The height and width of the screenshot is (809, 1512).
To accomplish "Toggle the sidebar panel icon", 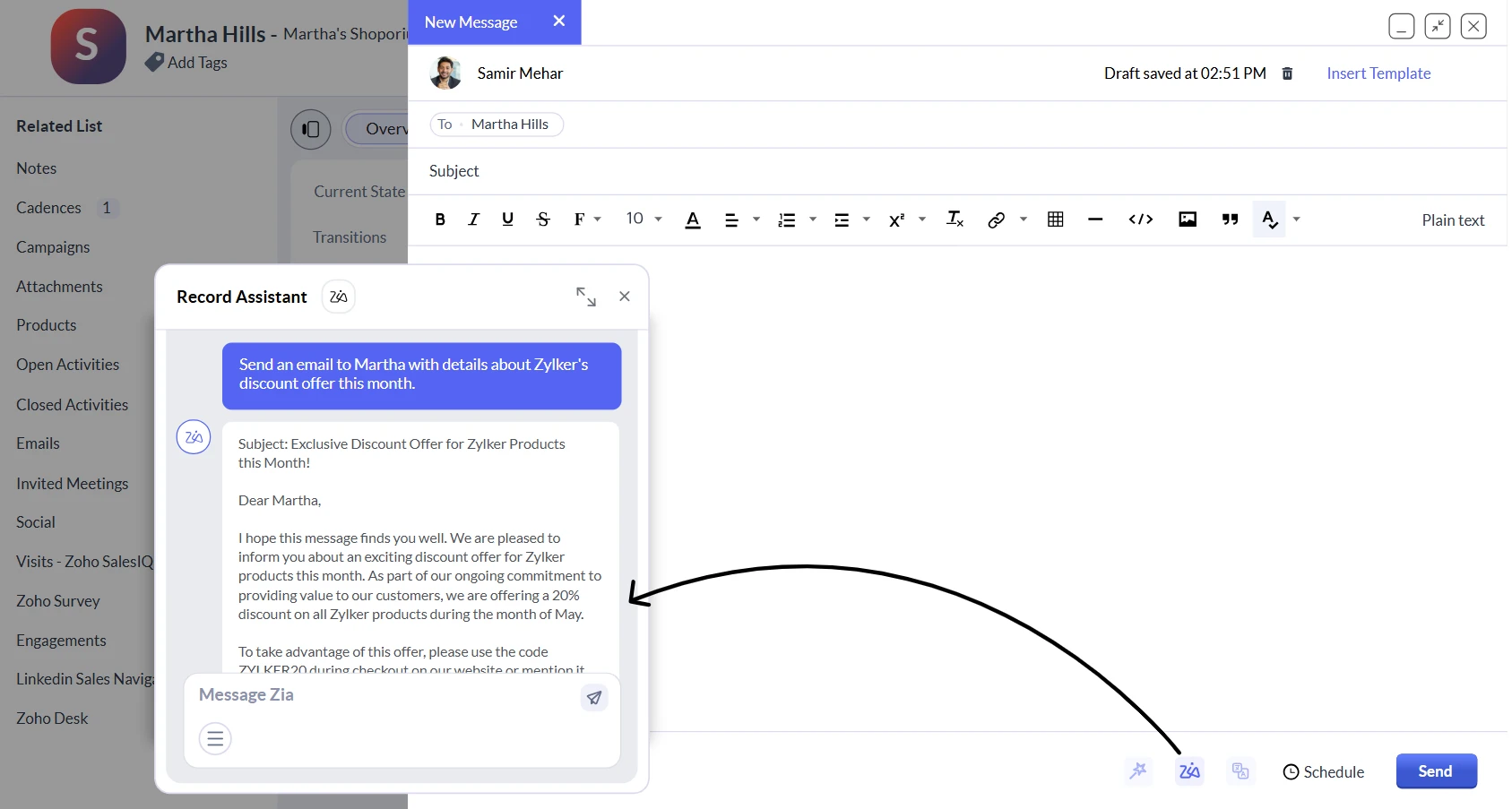I will (310, 129).
